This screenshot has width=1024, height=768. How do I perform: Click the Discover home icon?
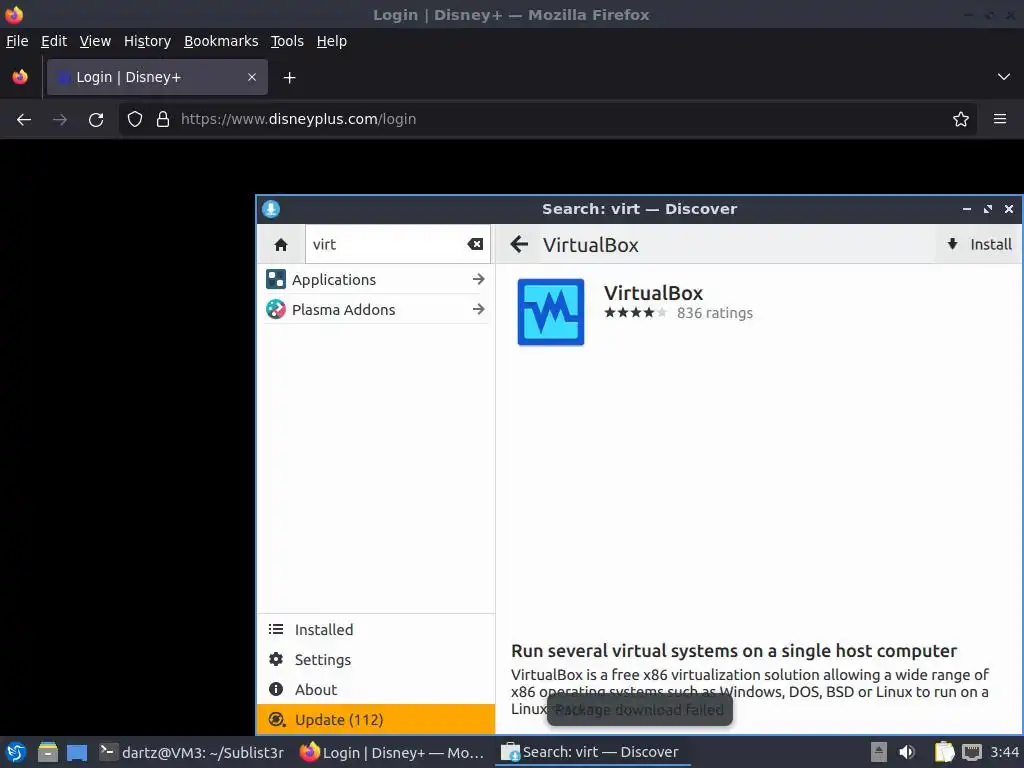(x=281, y=245)
